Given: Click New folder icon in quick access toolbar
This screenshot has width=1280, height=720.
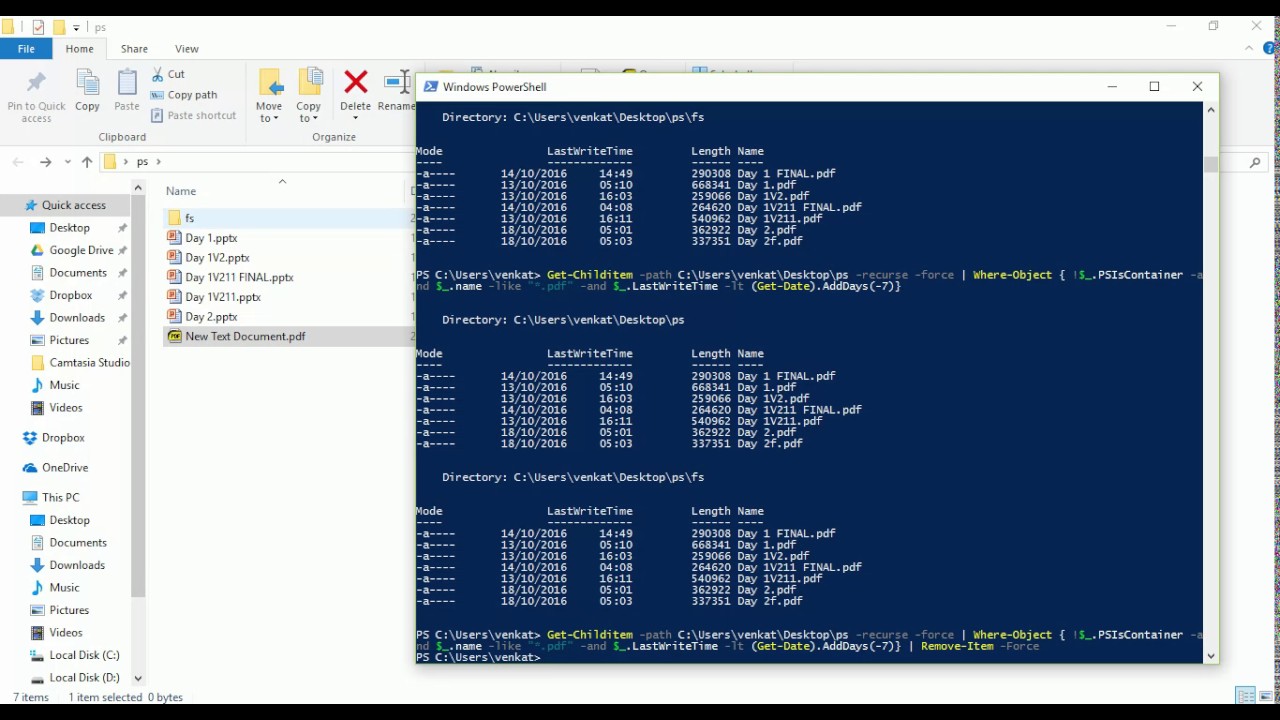Looking at the screenshot, I should click(x=58, y=27).
